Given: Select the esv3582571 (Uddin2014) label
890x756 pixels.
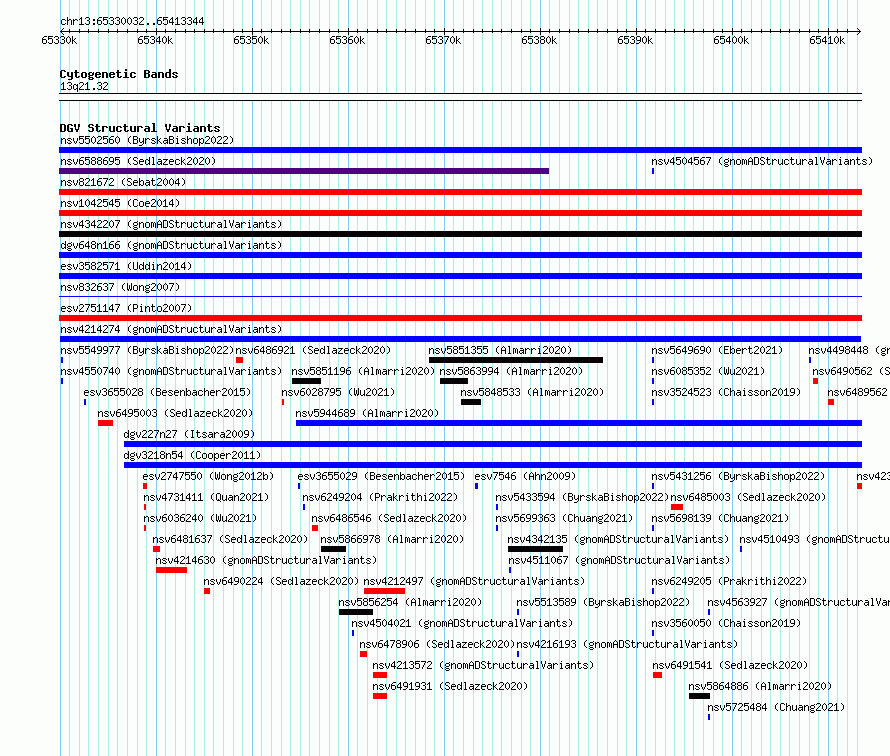Looking at the screenshot, I should point(126,266).
